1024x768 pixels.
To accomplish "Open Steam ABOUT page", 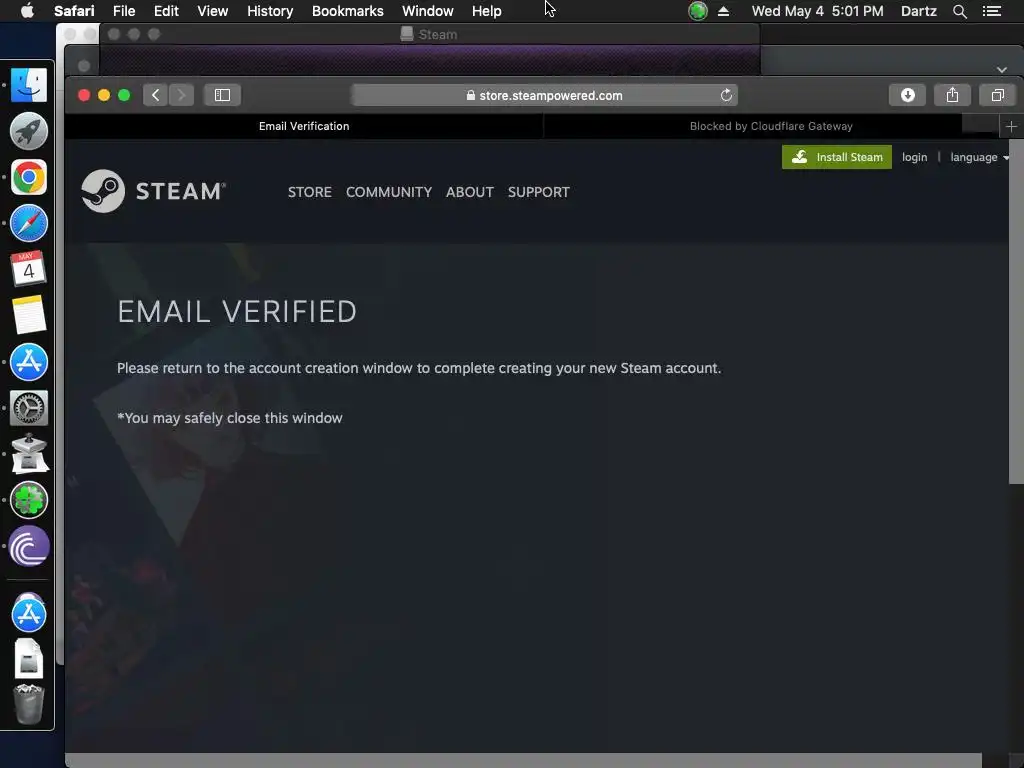I will [x=470, y=192].
